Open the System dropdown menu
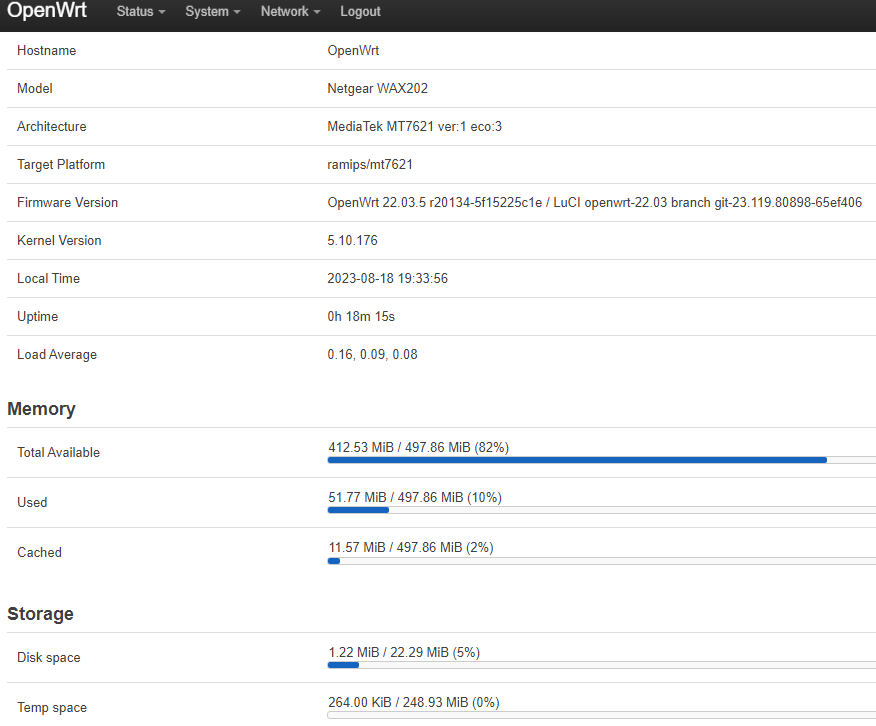This screenshot has width=876, height=726. pyautogui.click(x=213, y=11)
